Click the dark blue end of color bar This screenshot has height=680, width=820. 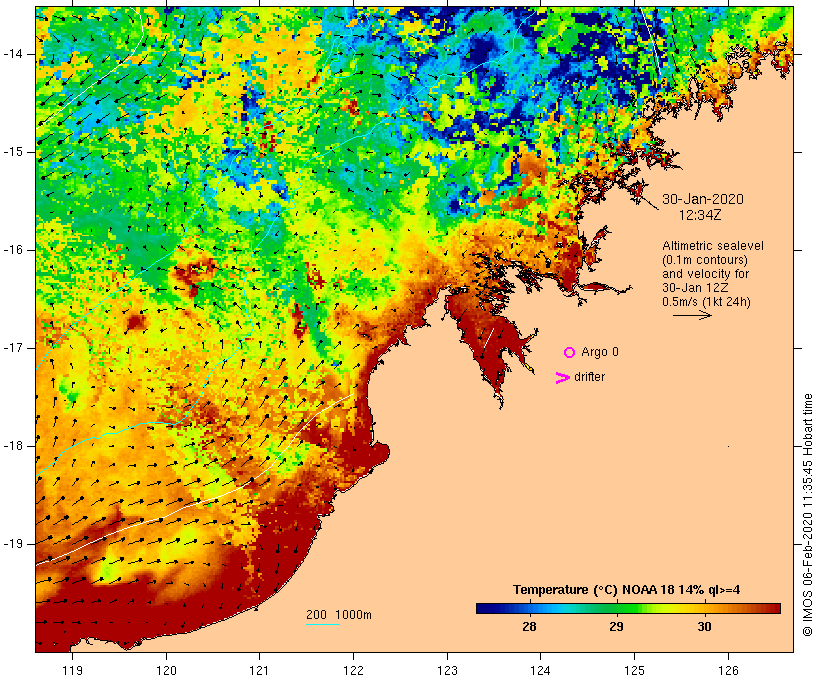[484, 608]
